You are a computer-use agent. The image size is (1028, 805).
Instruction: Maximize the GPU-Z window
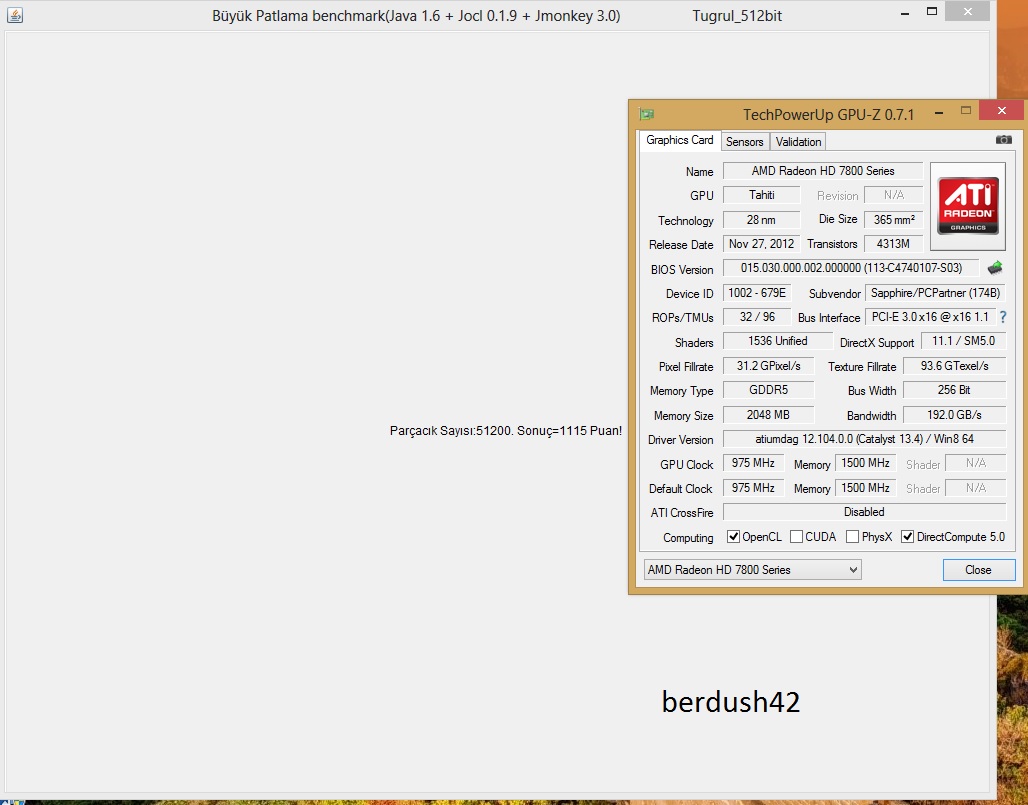click(x=966, y=111)
